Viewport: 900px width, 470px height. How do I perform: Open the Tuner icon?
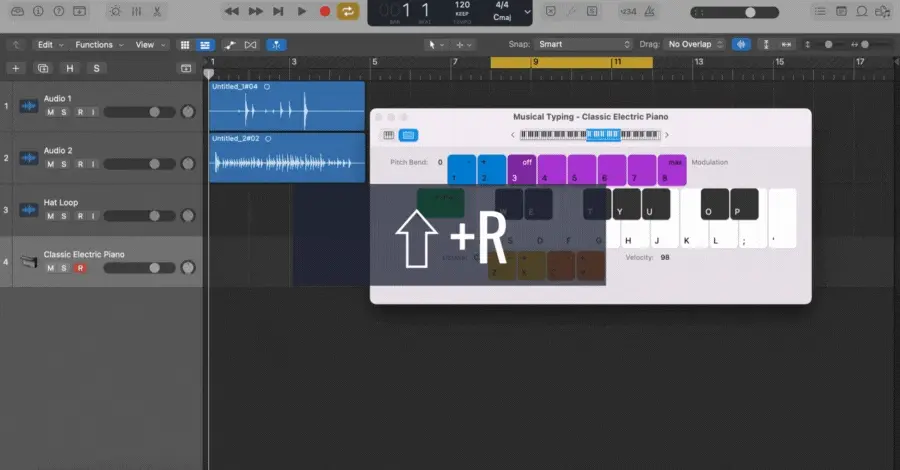(571, 11)
